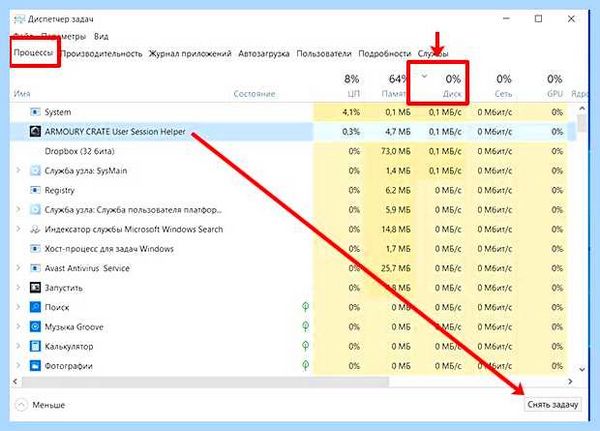The width and height of the screenshot is (600, 431).
Task: Click the horizontal scrollbar right arrow
Action: tap(570, 382)
